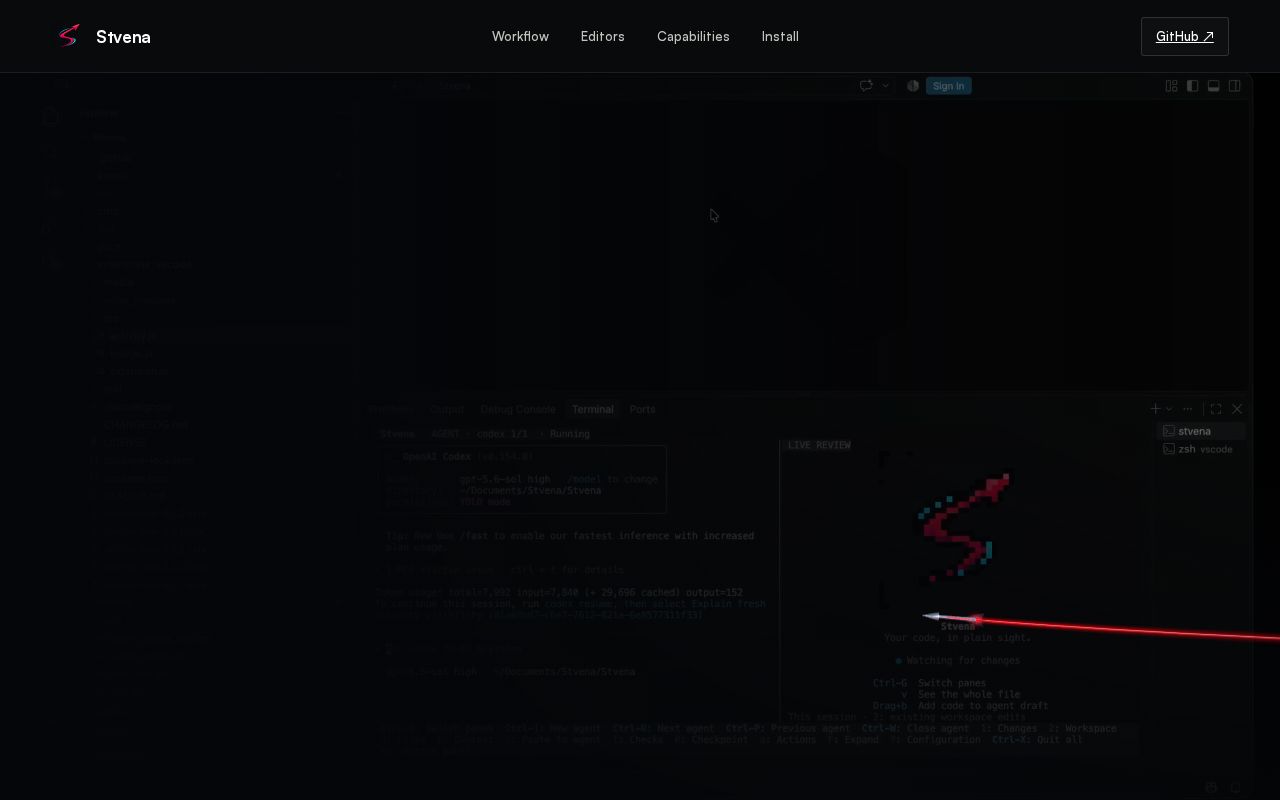The width and height of the screenshot is (1280, 800).
Task: Switch to the Debug Console tab
Action: [517, 409]
